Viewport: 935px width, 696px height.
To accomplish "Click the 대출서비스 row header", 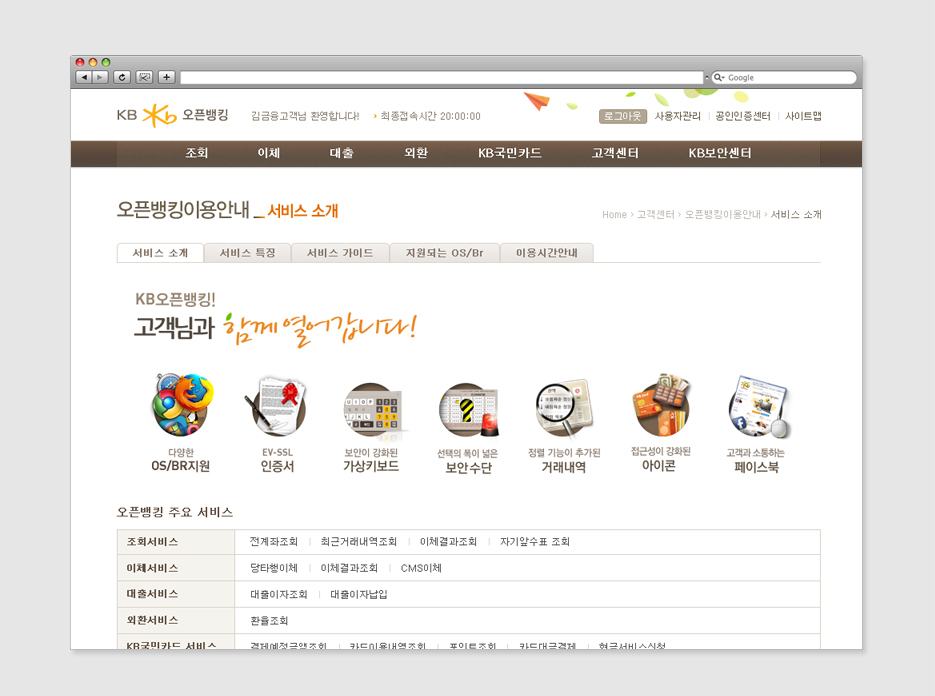I will [x=176, y=594].
